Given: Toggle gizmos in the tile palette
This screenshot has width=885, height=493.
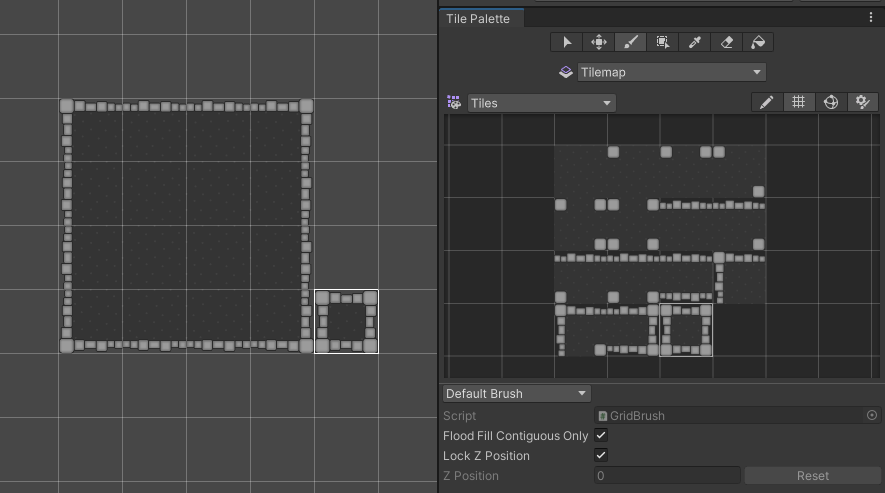Looking at the screenshot, I should pyautogui.click(x=830, y=102).
